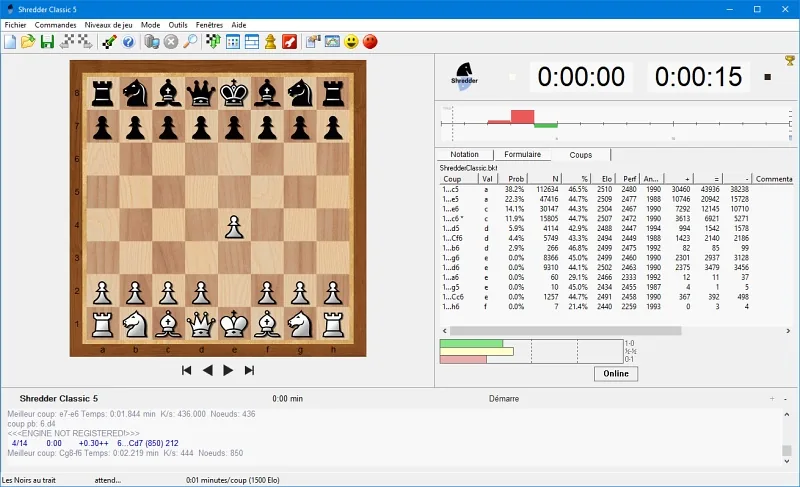Open position setup pencil-and-board icon
The width and height of the screenshot is (800, 487).
click(x=109, y=42)
